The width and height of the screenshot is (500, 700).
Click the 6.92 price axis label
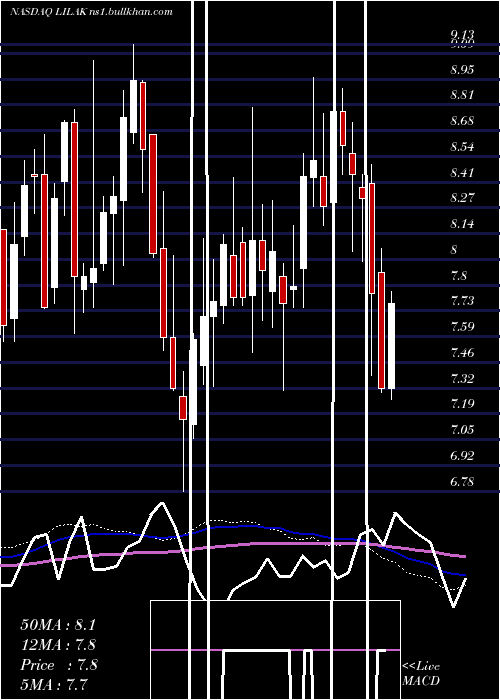[x=462, y=456]
